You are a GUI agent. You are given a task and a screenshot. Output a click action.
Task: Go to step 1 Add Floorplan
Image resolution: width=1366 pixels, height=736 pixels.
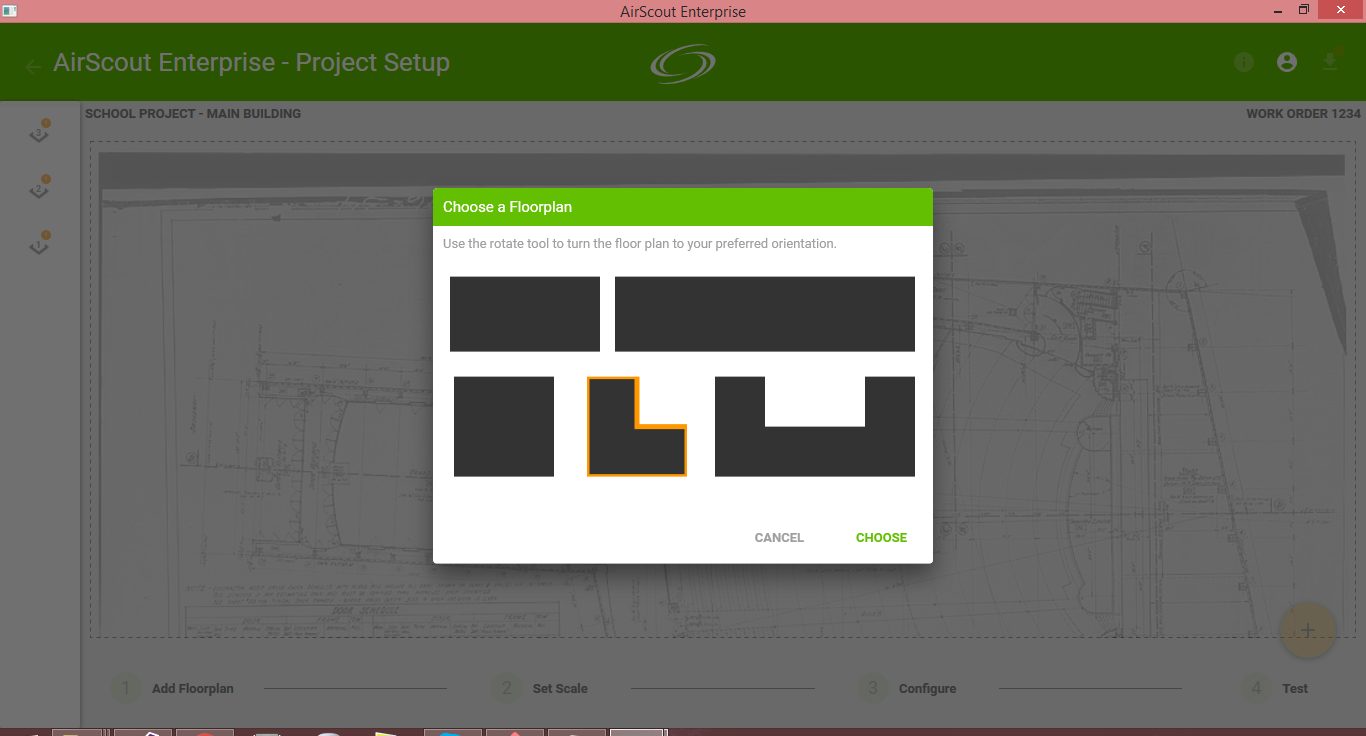coord(172,688)
